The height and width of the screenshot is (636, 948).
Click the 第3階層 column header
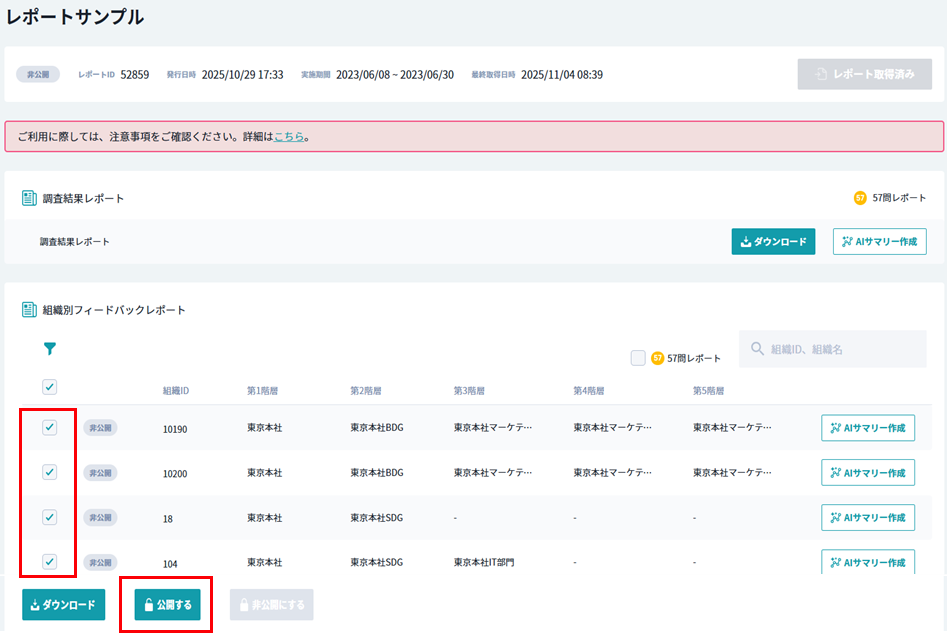pos(469,391)
